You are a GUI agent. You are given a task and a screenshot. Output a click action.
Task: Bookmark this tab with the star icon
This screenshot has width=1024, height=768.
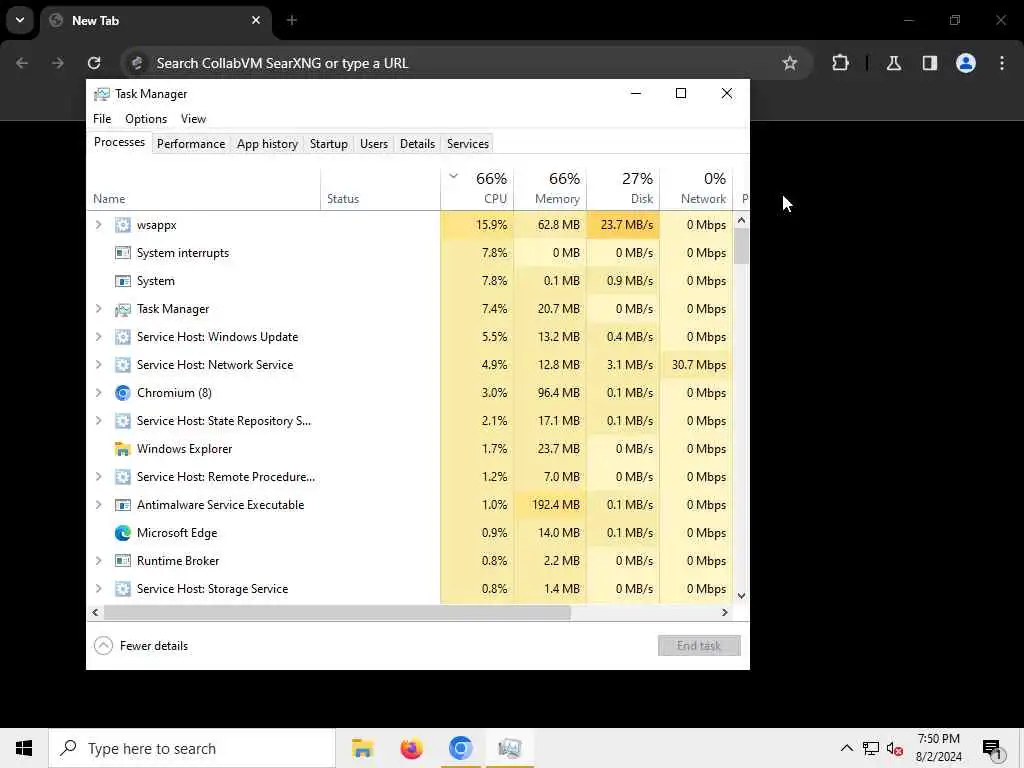click(x=790, y=63)
